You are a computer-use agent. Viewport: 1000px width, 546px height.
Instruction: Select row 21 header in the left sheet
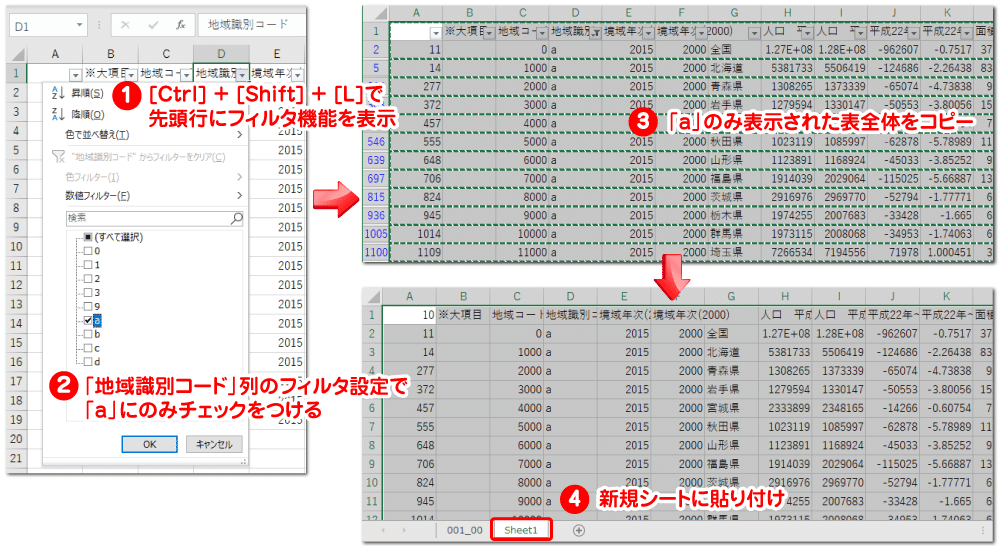[17, 458]
